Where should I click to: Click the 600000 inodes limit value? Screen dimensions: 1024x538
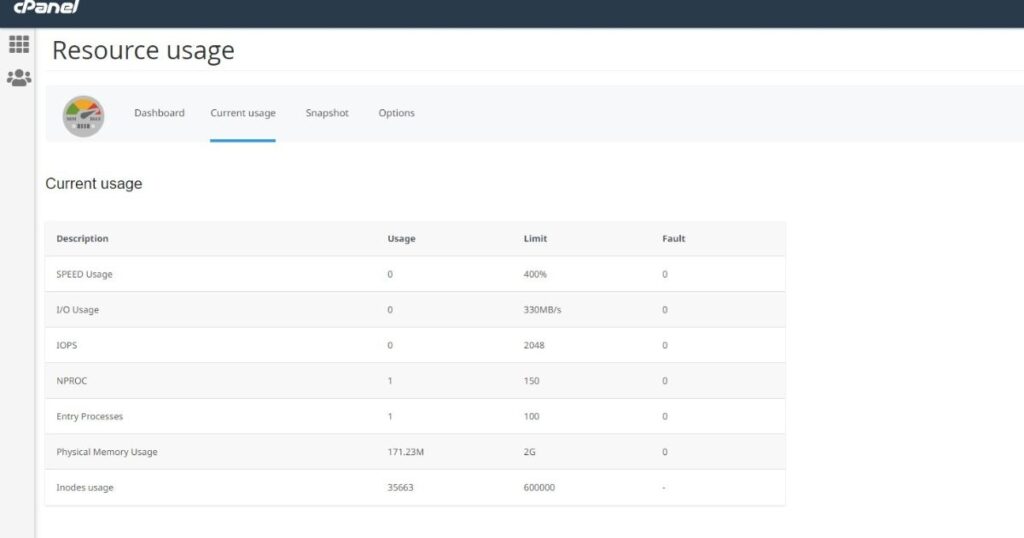tap(539, 488)
